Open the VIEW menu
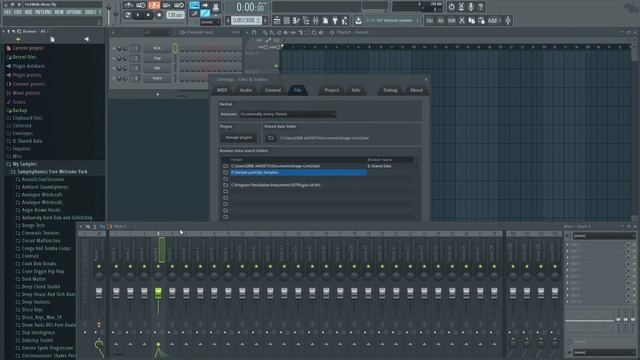This screenshot has width=640, height=360. point(59,12)
